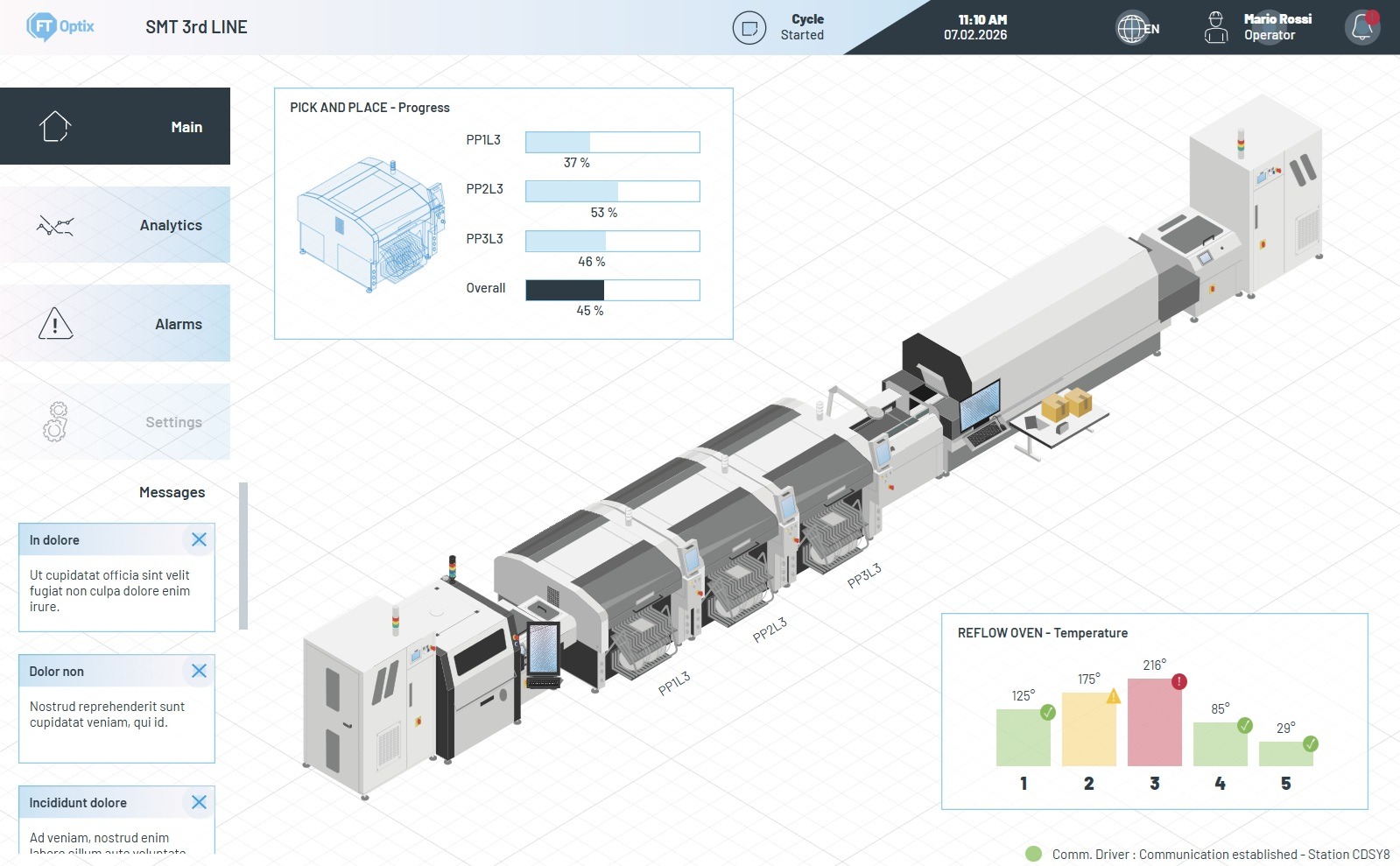Click the "Mario Rossi" operator name
Viewport: 1400px width, 866px height.
click(x=1277, y=19)
